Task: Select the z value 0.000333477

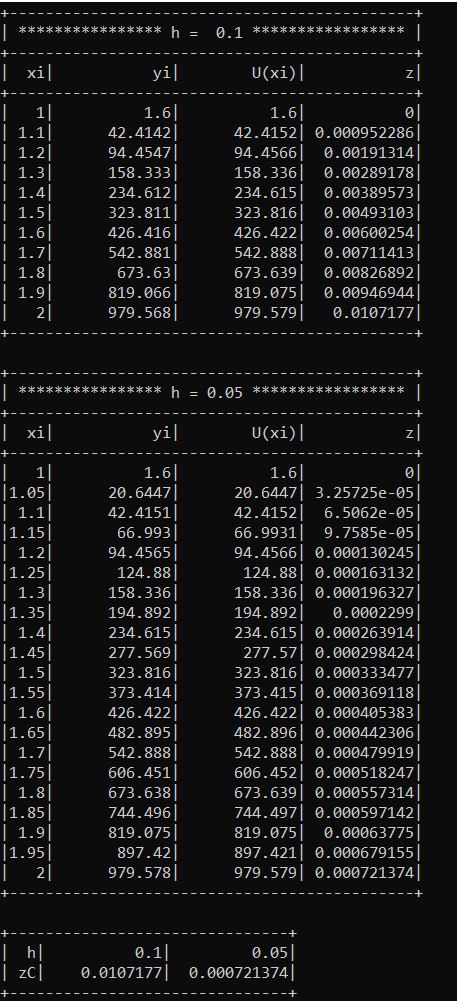Action: click(x=365, y=672)
